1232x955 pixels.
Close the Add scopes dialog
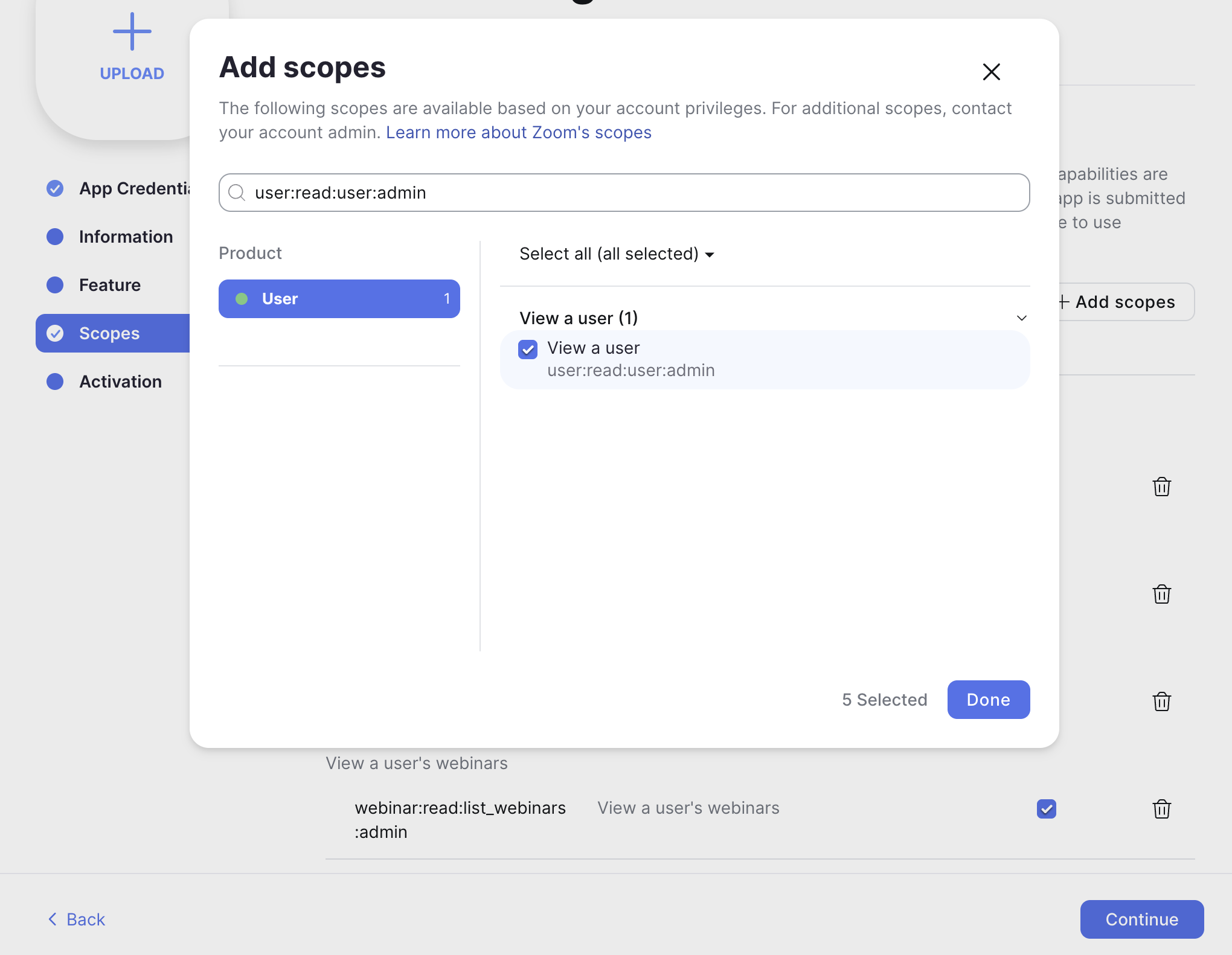991,72
